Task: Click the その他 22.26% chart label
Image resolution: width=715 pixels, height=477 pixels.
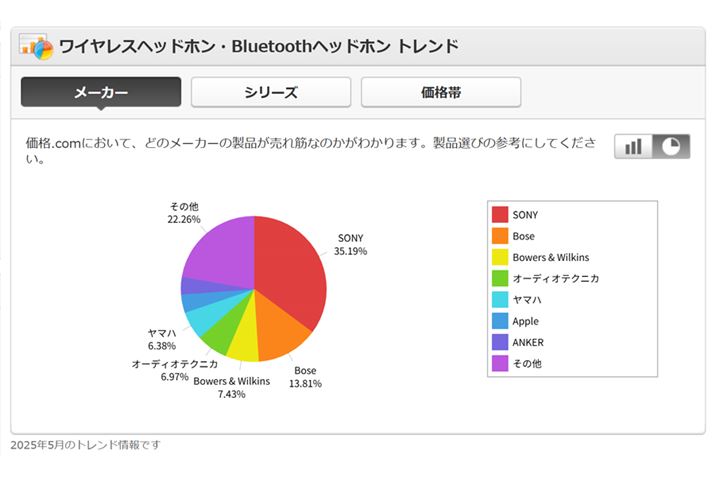Action: pos(184,213)
